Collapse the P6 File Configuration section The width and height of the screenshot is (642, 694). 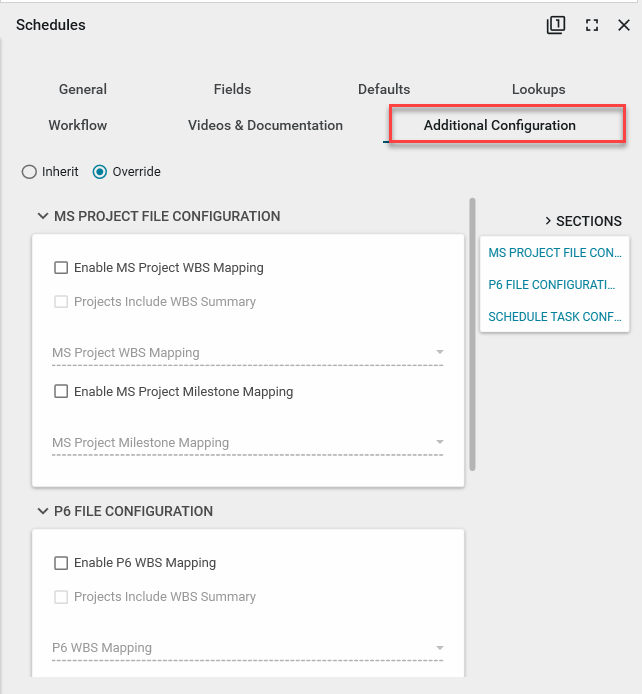(43, 511)
